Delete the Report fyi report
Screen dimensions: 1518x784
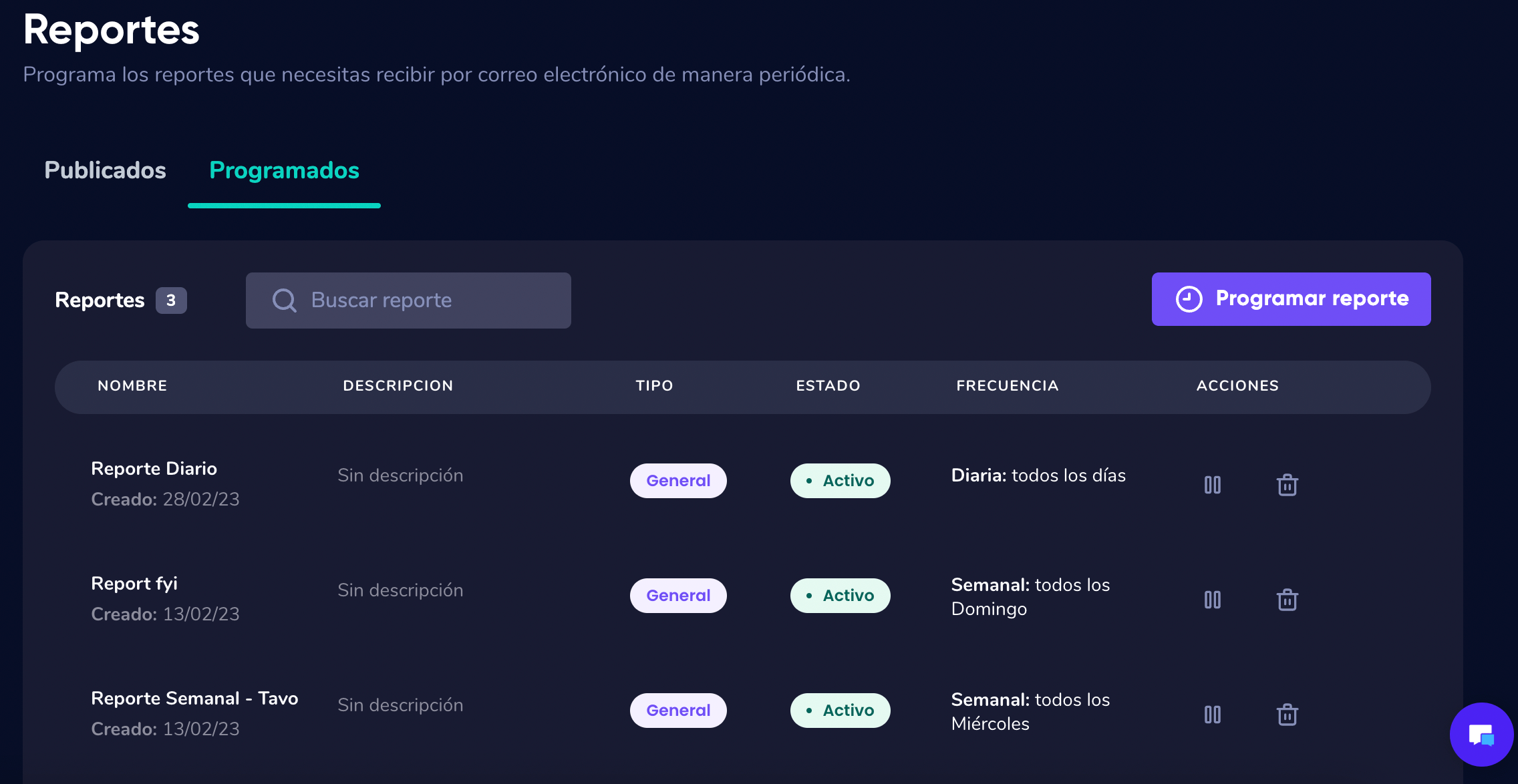pyautogui.click(x=1287, y=600)
